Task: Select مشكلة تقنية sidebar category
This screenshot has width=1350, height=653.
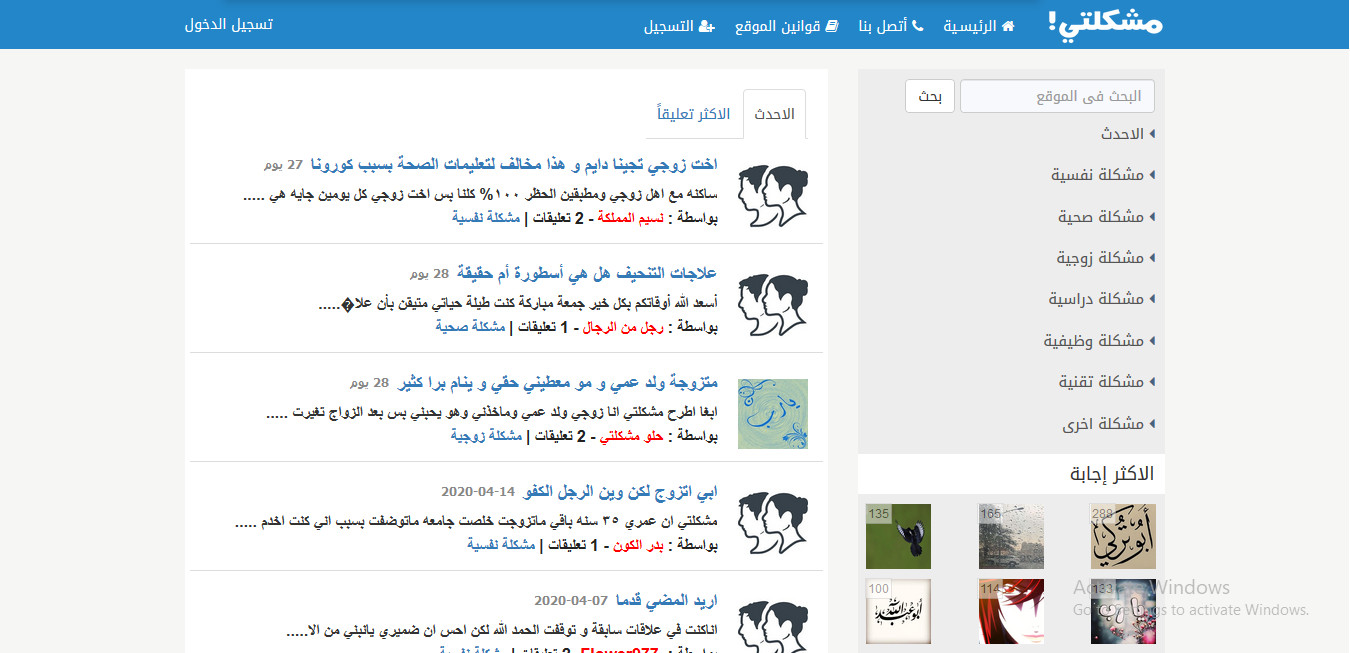Action: (1102, 382)
